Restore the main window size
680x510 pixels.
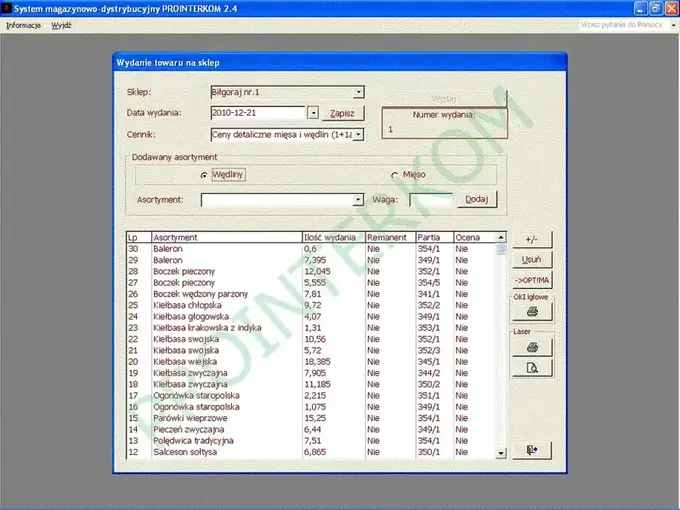(656, 8)
